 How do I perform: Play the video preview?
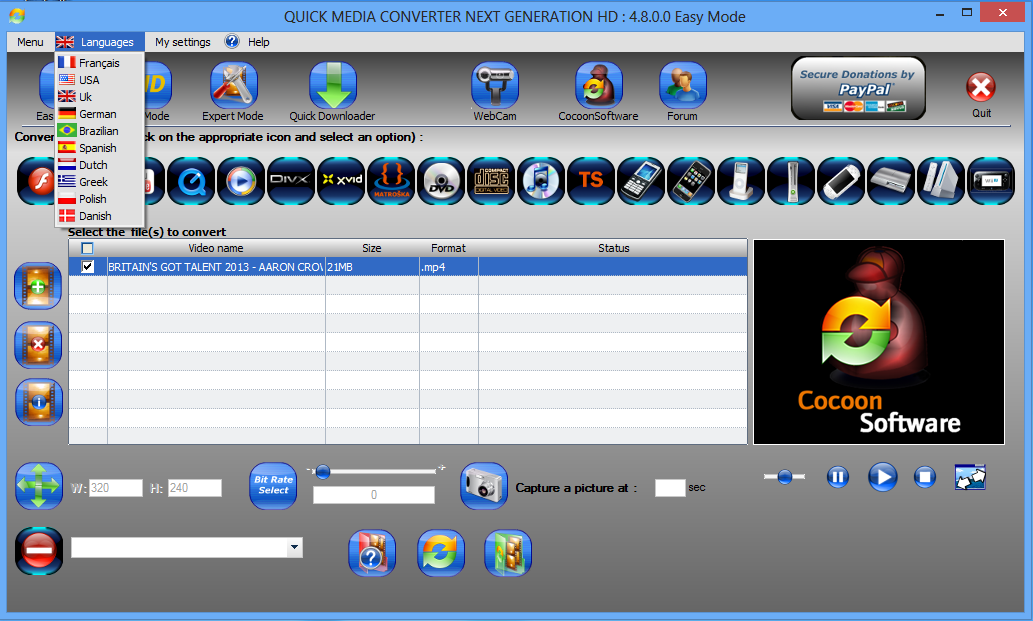[882, 477]
